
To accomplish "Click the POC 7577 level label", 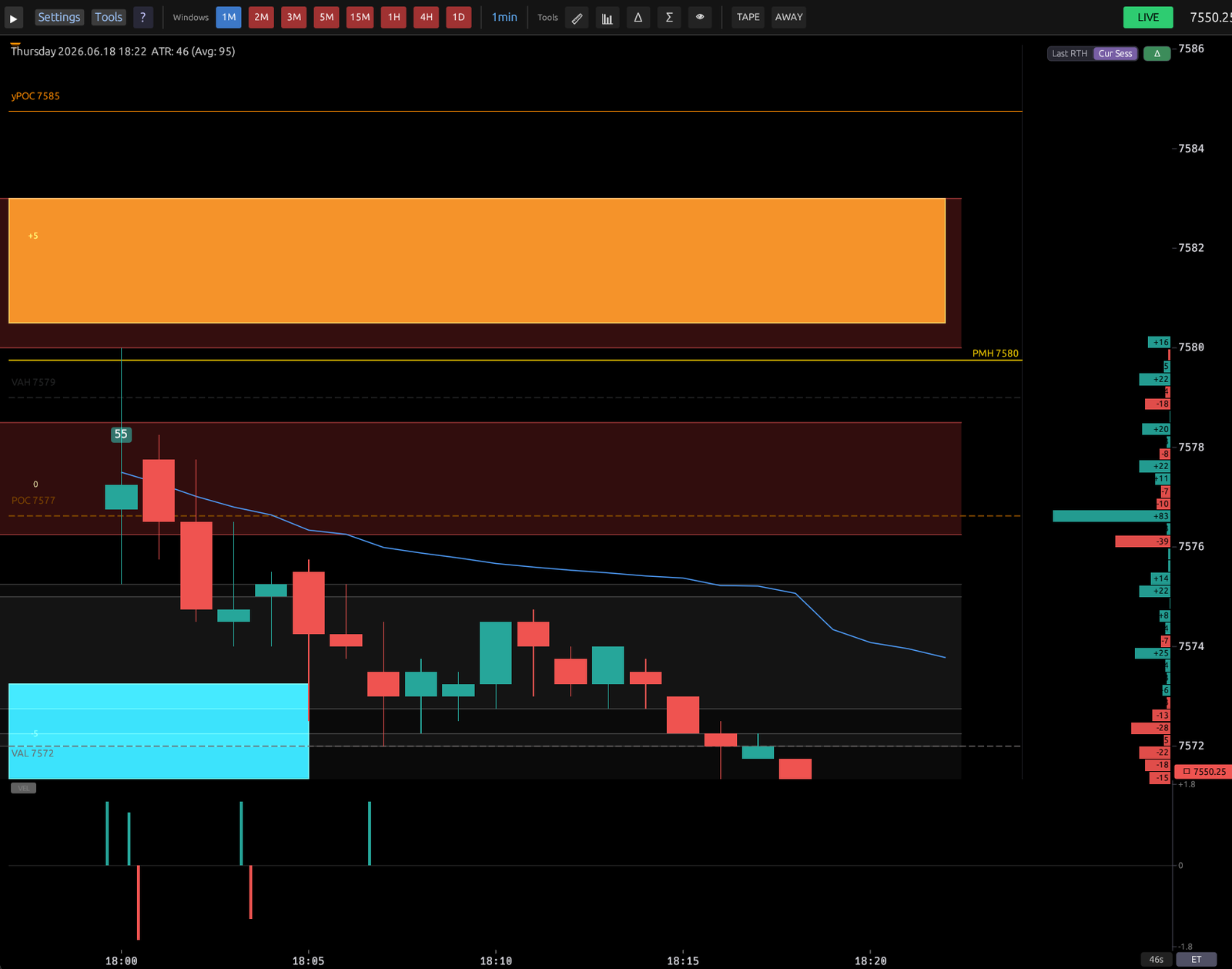I will click(x=33, y=501).
